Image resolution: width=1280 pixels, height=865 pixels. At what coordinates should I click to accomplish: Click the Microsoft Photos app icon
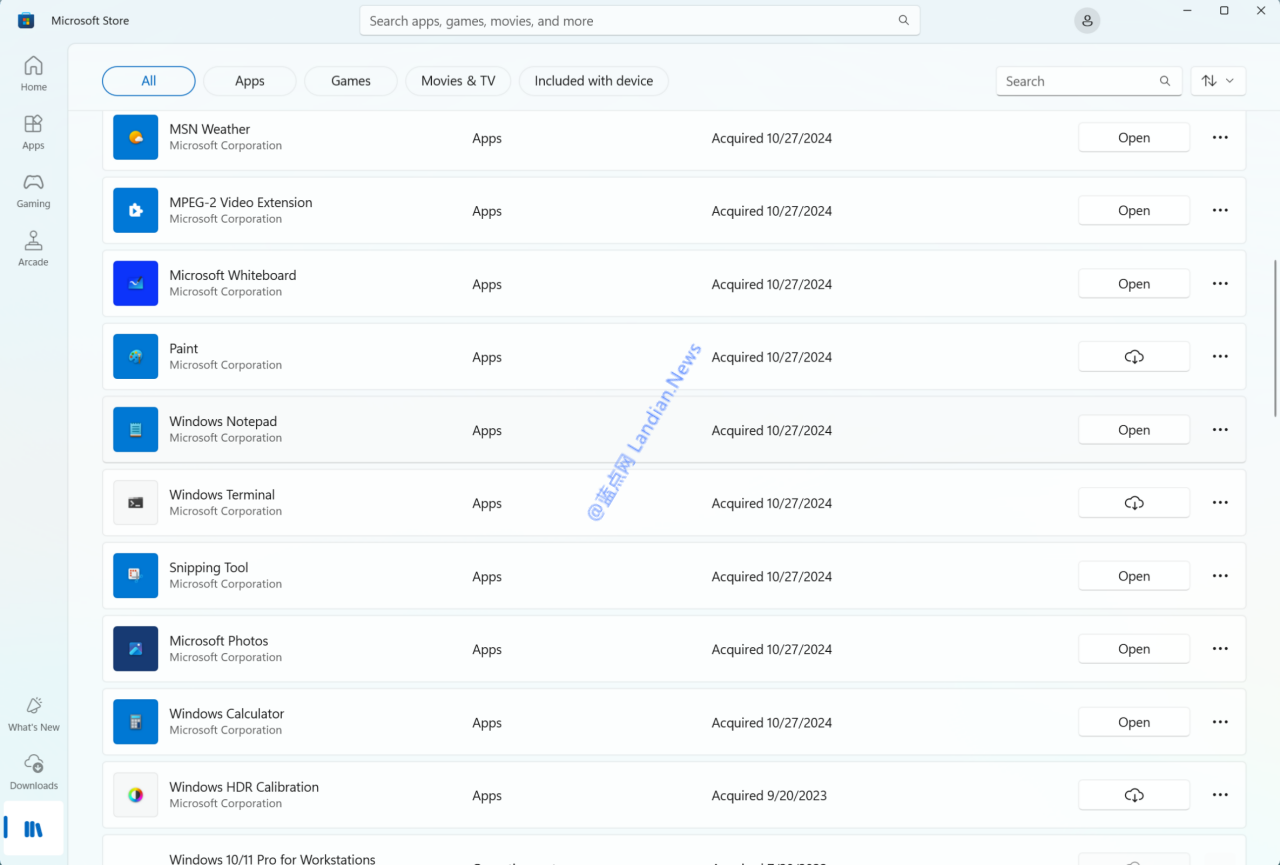click(135, 648)
